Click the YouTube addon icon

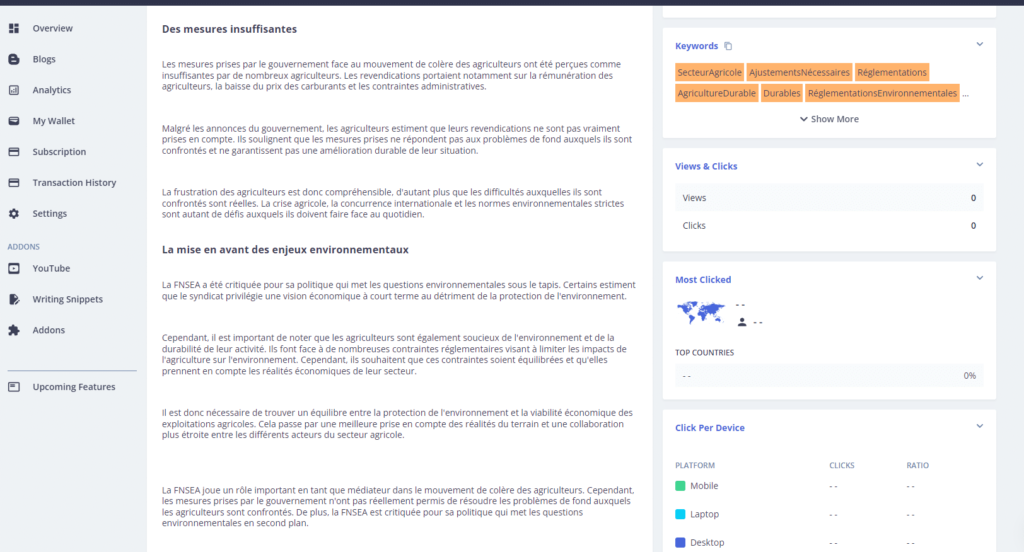tap(14, 268)
